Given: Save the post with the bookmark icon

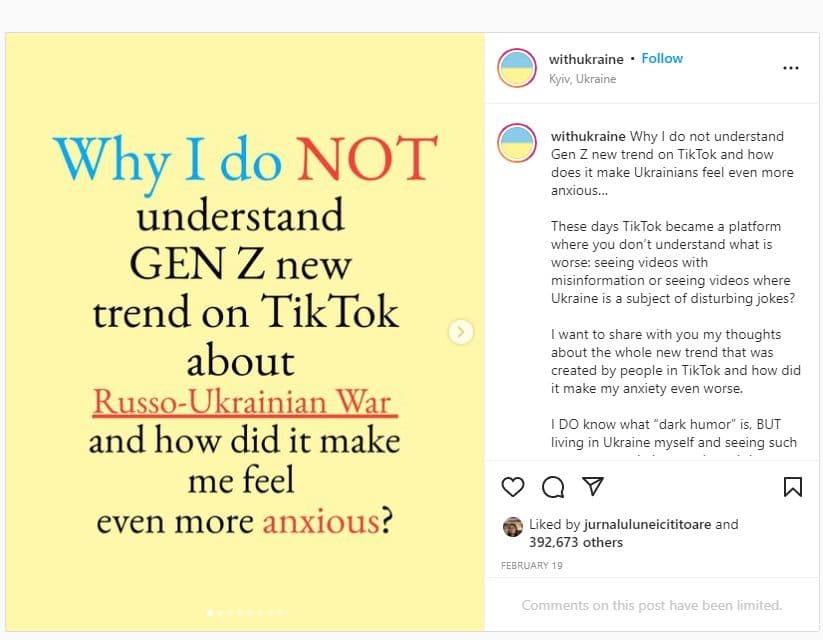Looking at the screenshot, I should [792, 487].
